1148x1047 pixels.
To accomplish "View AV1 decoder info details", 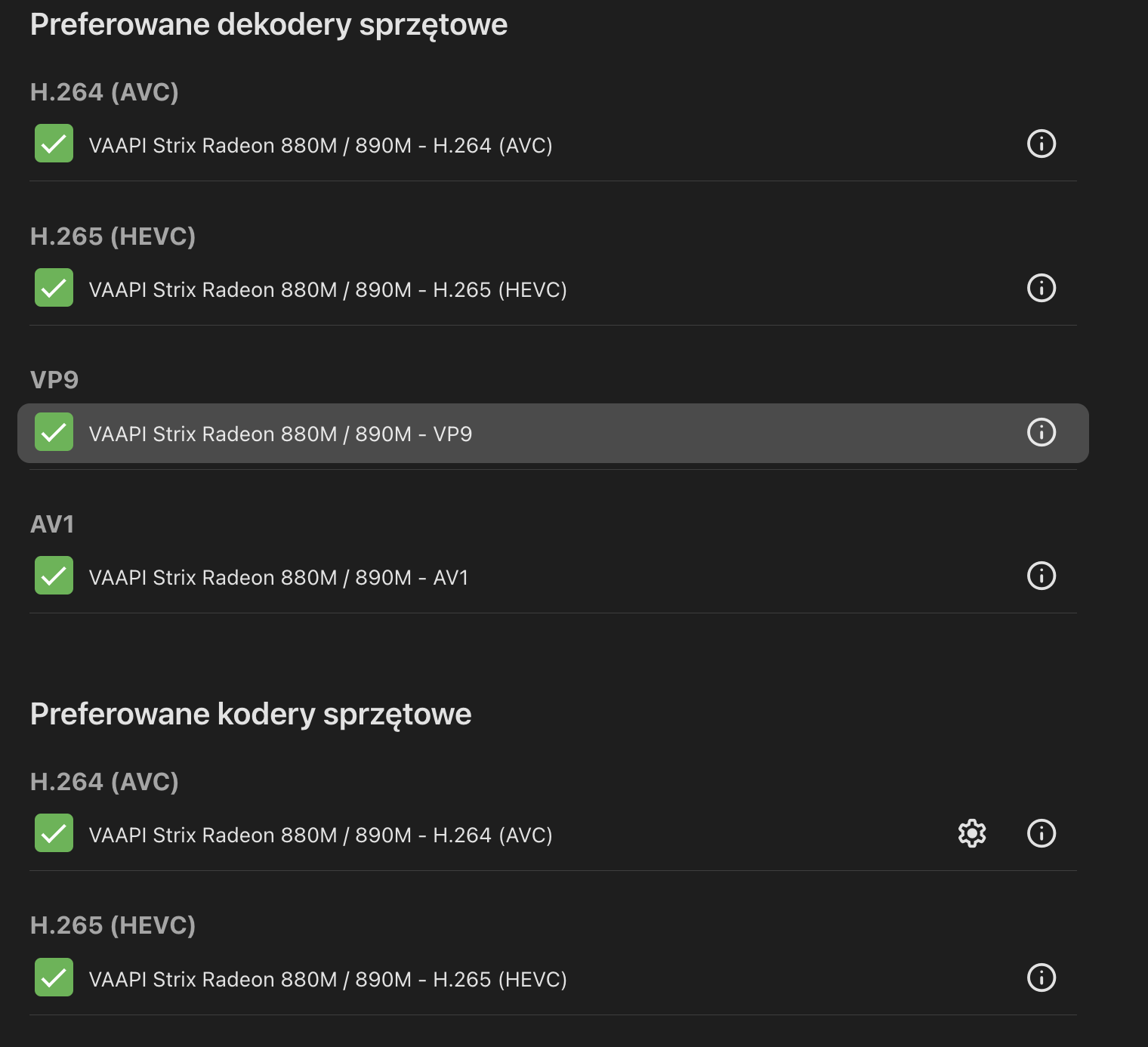I will (1042, 576).
